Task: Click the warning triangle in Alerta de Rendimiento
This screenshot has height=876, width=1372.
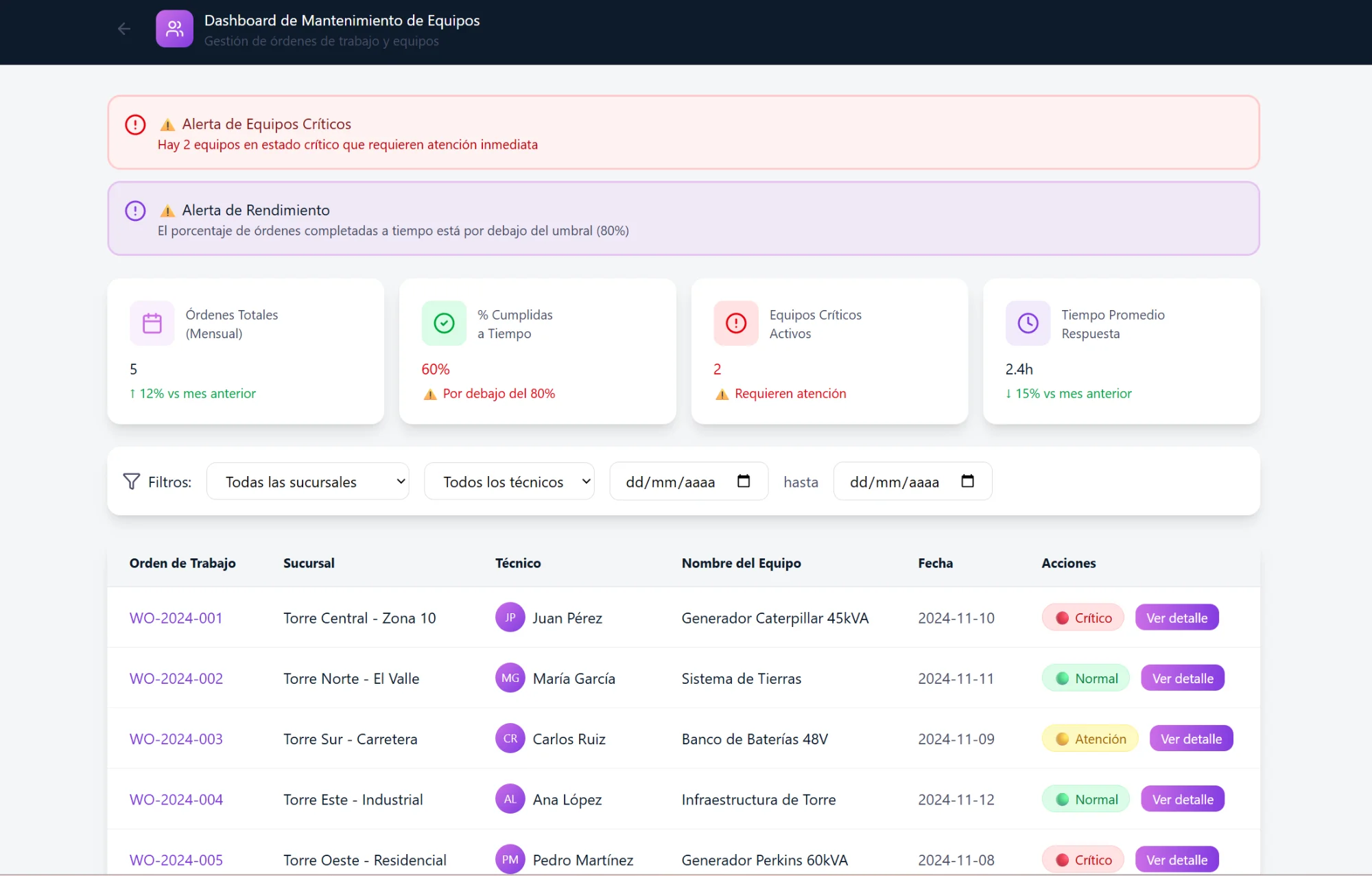Action: coord(167,210)
